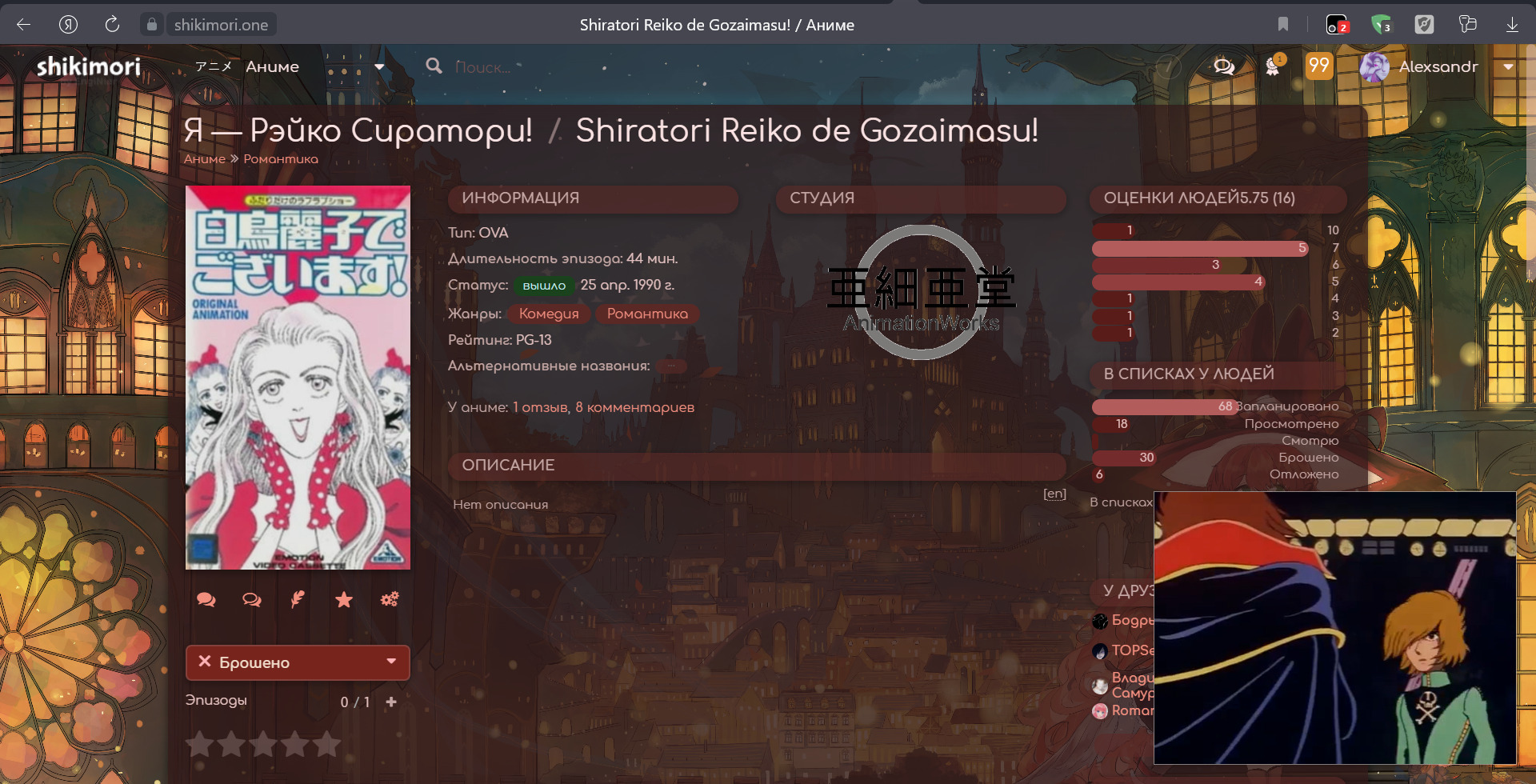Add anime to favorites with star icon
Viewport: 1536px width, 784px height.
click(344, 600)
